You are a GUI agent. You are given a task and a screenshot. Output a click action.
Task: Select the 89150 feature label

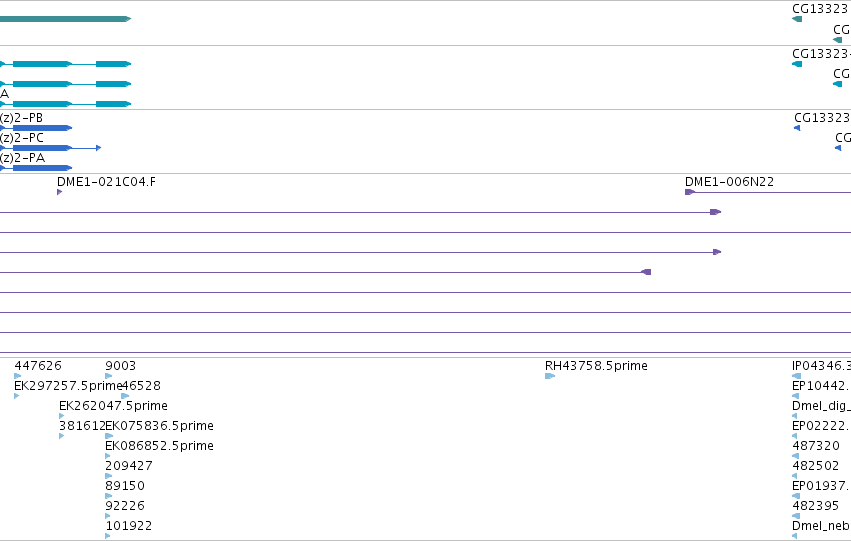(x=125, y=486)
